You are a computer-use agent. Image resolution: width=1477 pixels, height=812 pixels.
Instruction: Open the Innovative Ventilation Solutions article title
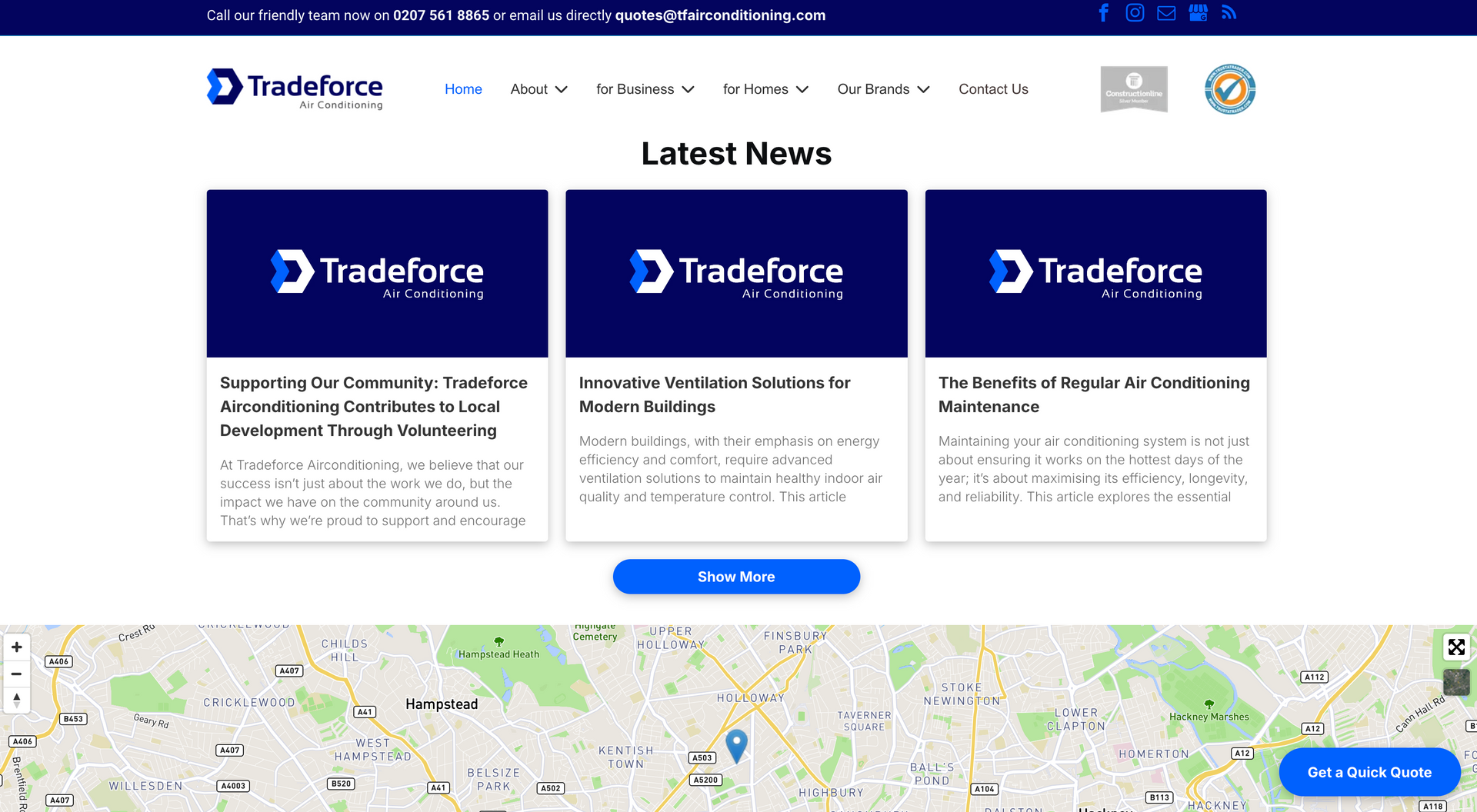click(715, 394)
